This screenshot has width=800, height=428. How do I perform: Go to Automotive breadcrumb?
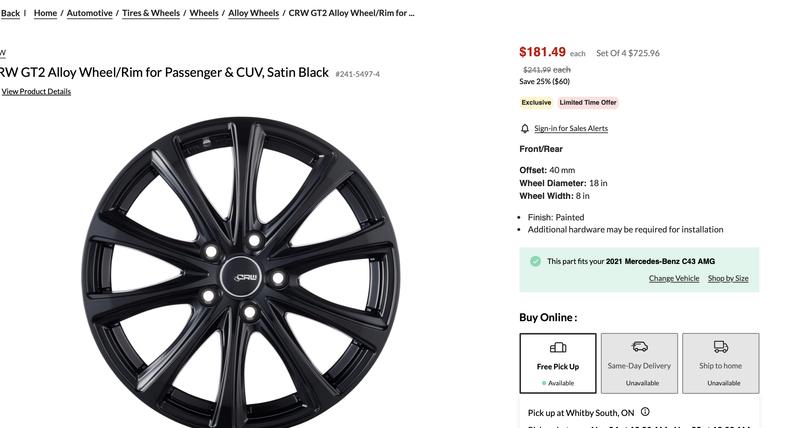89,13
